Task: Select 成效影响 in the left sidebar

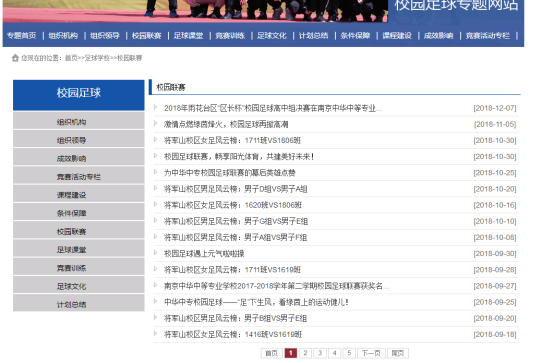Action: pos(79,157)
